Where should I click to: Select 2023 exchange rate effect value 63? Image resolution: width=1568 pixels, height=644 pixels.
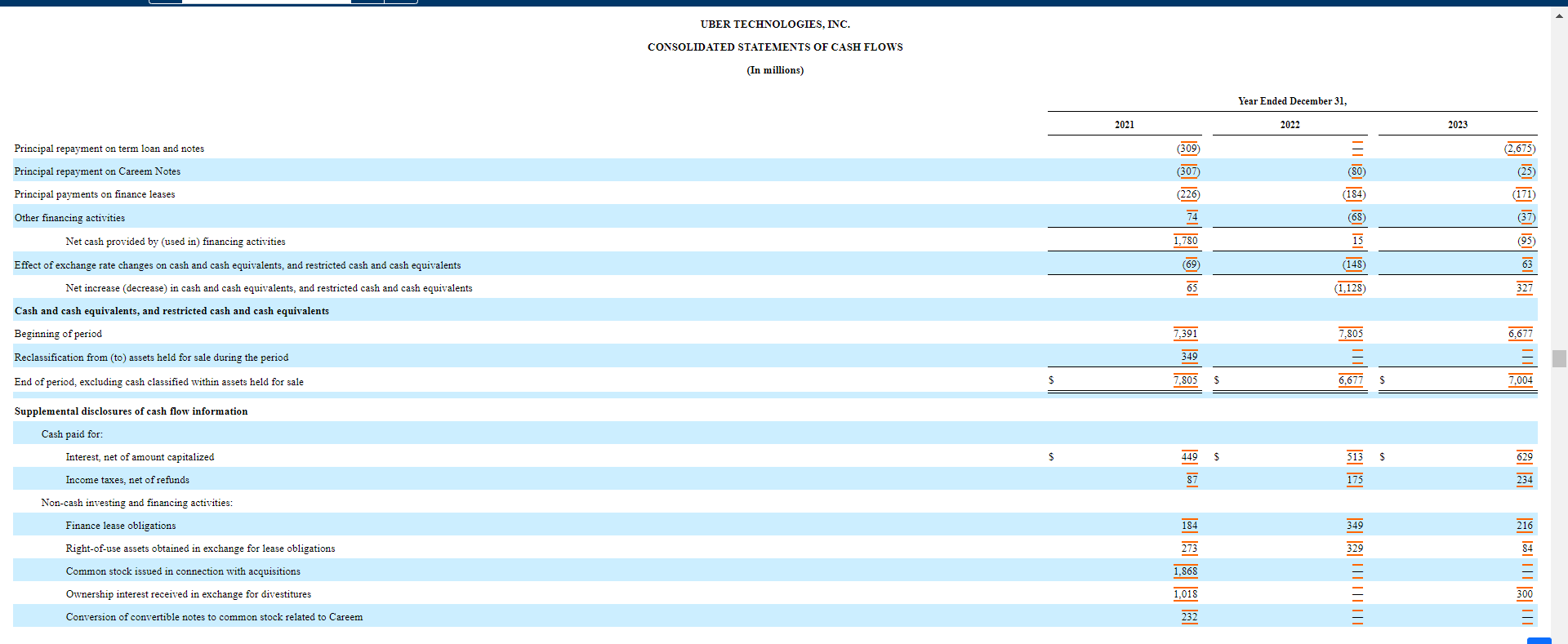pos(1527,264)
